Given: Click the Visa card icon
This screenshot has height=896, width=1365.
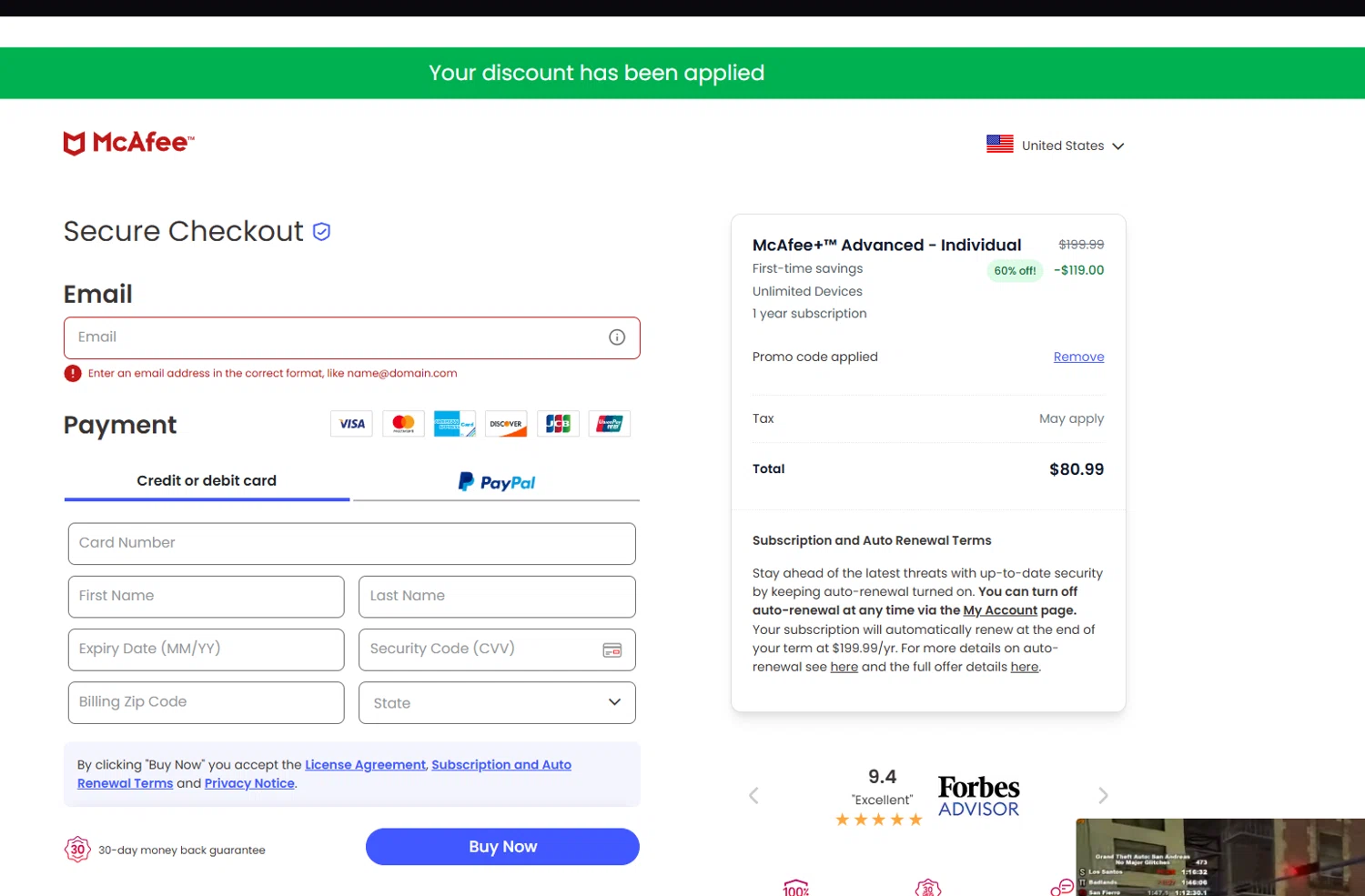Looking at the screenshot, I should pos(352,424).
